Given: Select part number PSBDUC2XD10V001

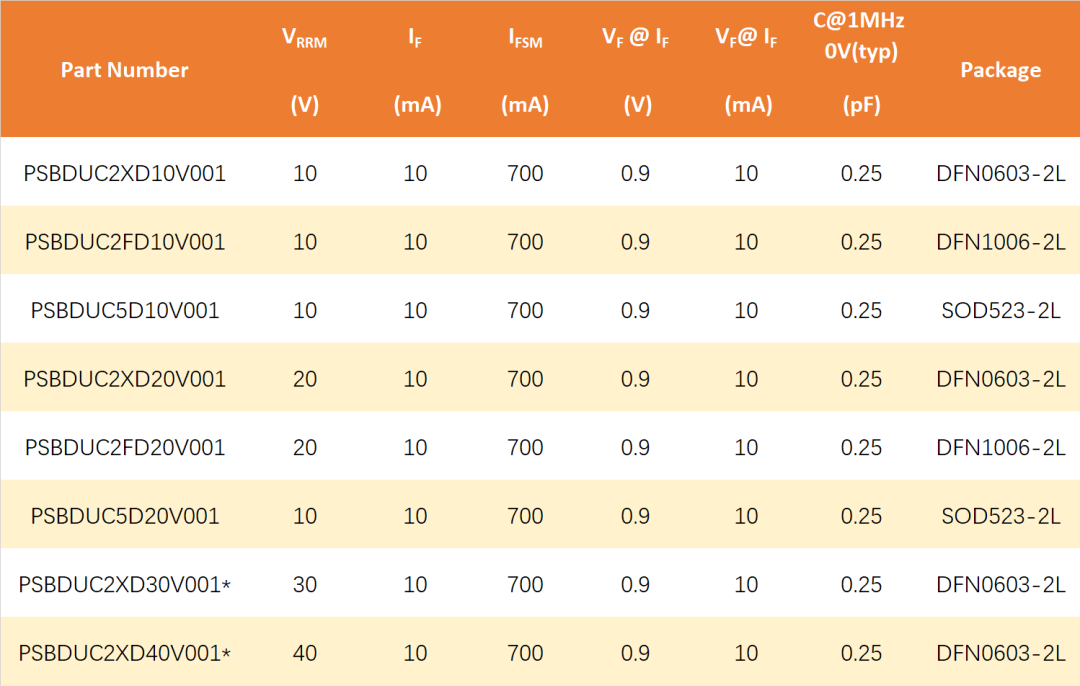Looking at the screenshot, I should pyautogui.click(x=124, y=173).
